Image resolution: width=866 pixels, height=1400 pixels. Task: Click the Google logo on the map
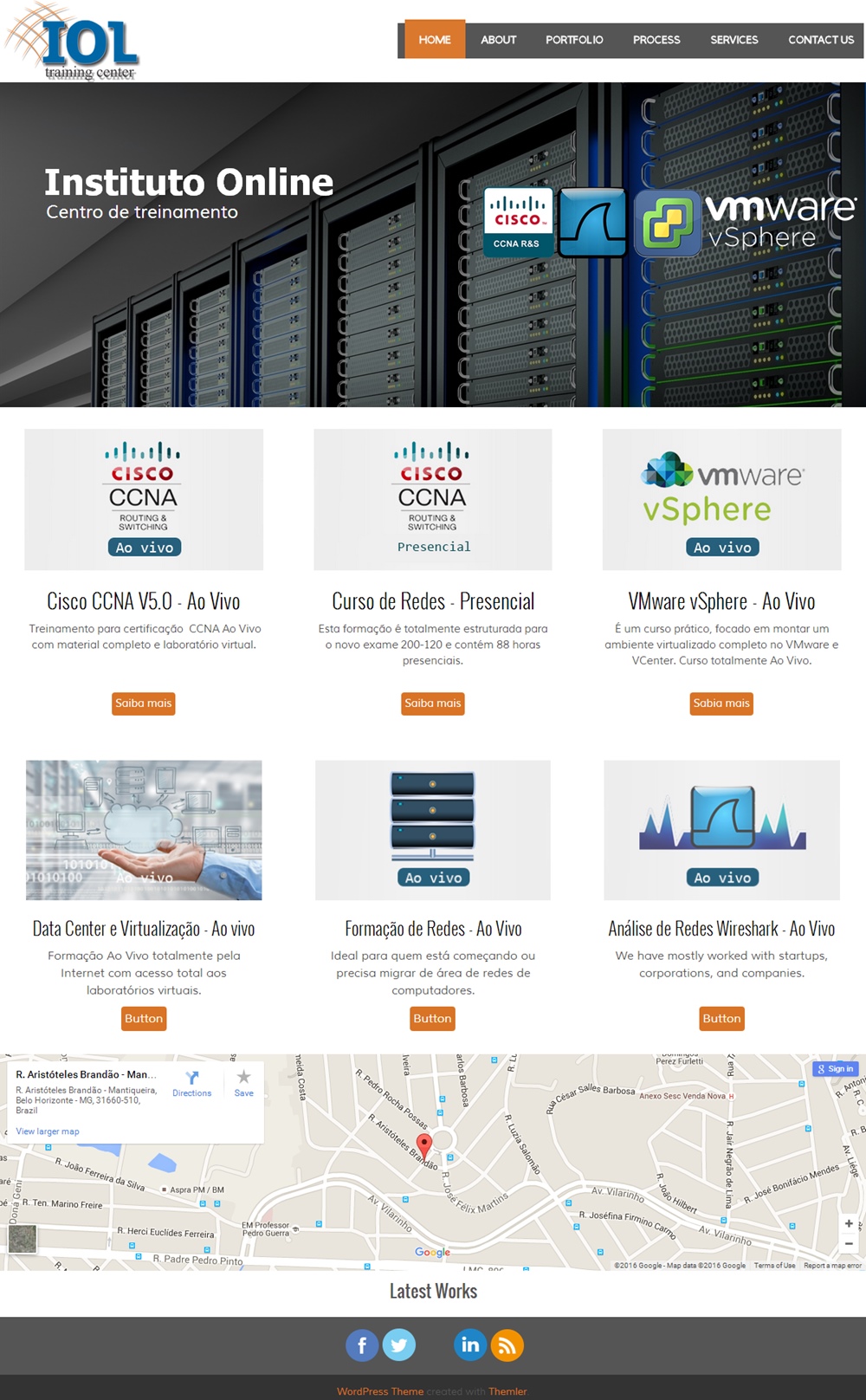pos(432,1252)
